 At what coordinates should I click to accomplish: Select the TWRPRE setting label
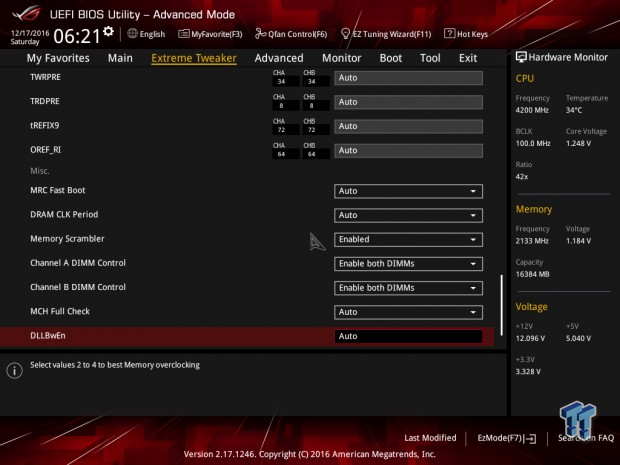click(x=45, y=77)
